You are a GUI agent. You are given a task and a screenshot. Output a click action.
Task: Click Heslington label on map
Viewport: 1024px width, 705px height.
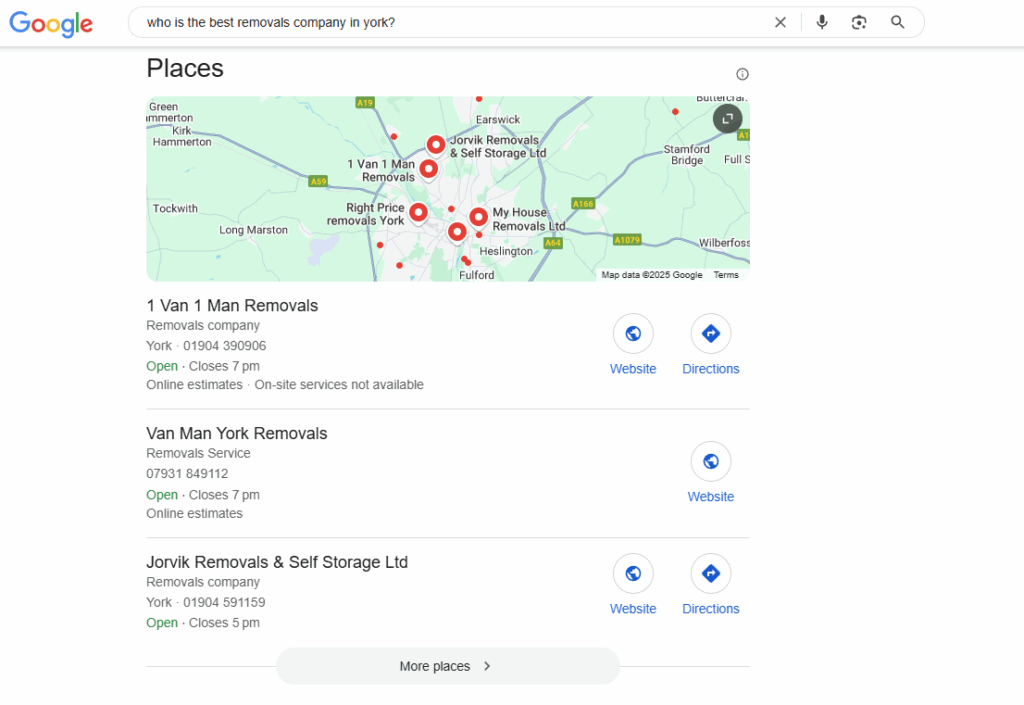(x=506, y=251)
